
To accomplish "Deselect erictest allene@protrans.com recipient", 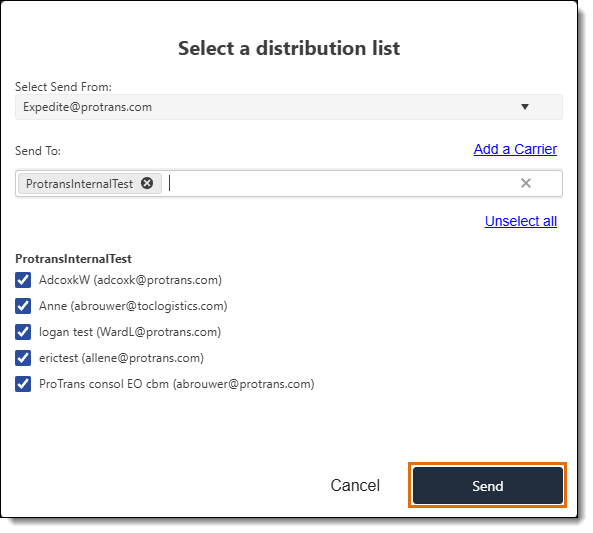I will tap(23, 358).
